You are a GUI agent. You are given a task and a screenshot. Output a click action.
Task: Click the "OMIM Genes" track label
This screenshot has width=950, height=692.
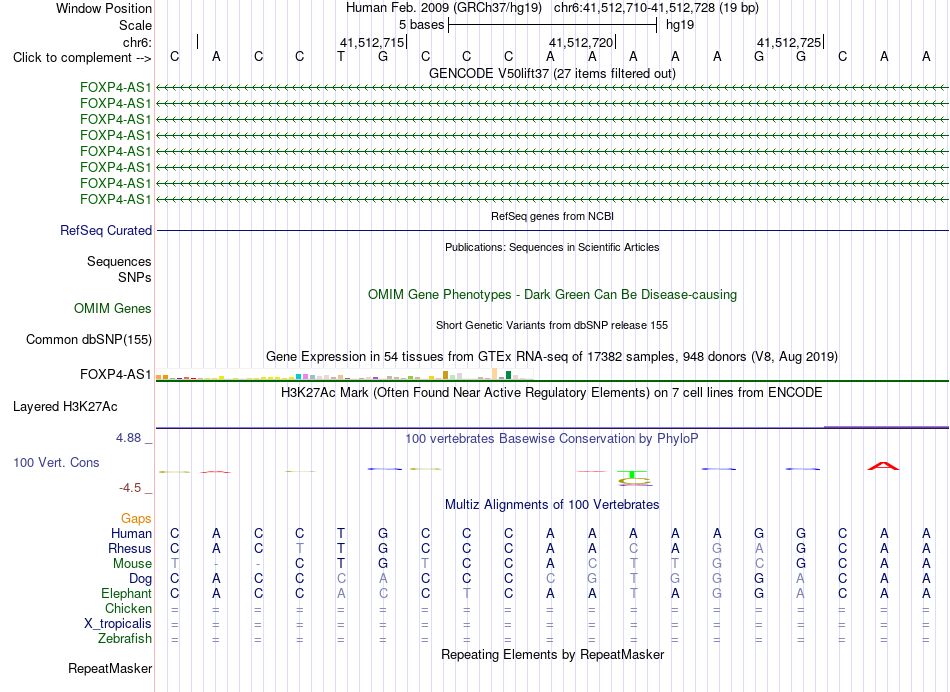[x=113, y=308]
